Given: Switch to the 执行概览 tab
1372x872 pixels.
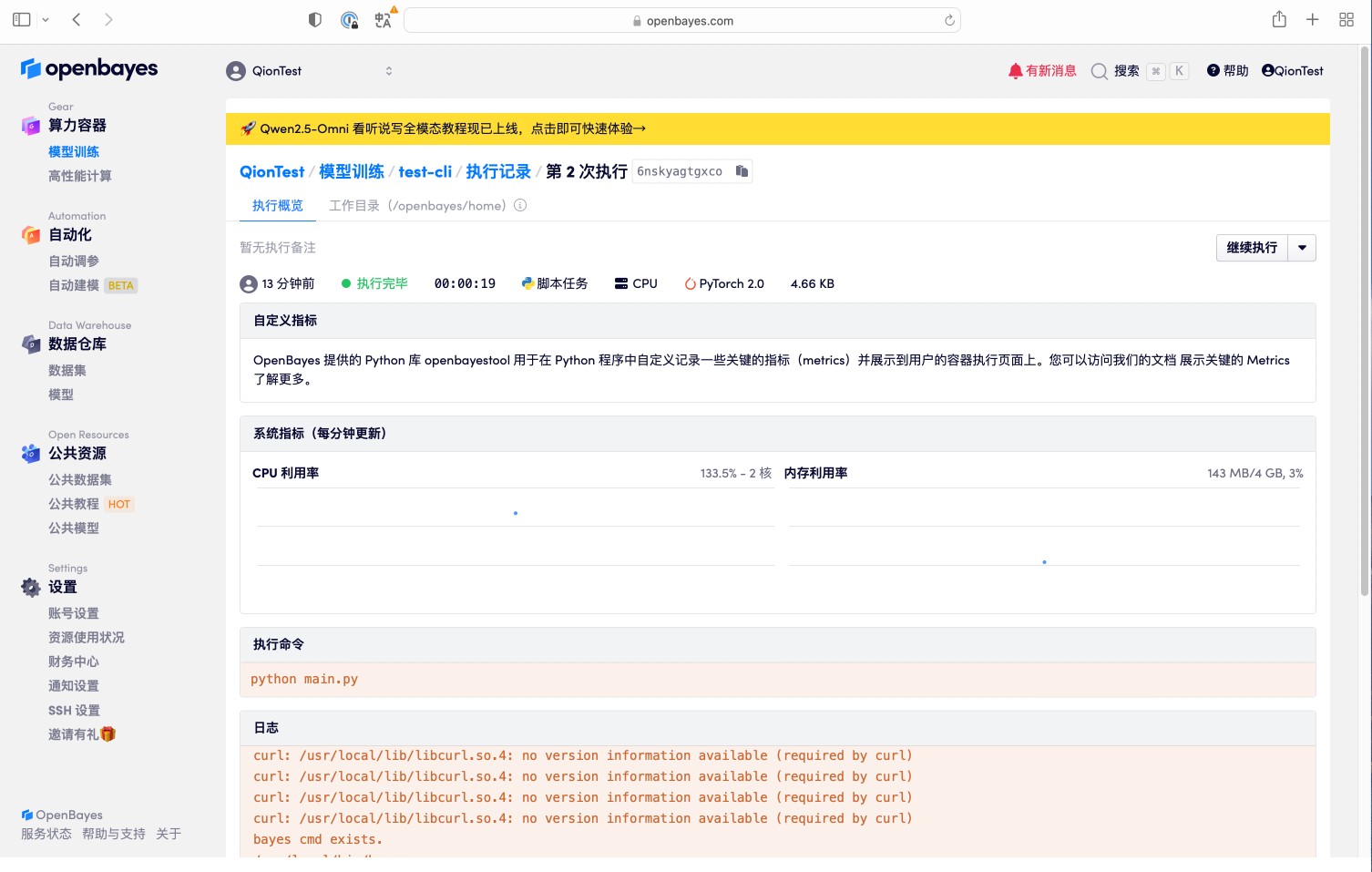Looking at the screenshot, I should 278,206.
